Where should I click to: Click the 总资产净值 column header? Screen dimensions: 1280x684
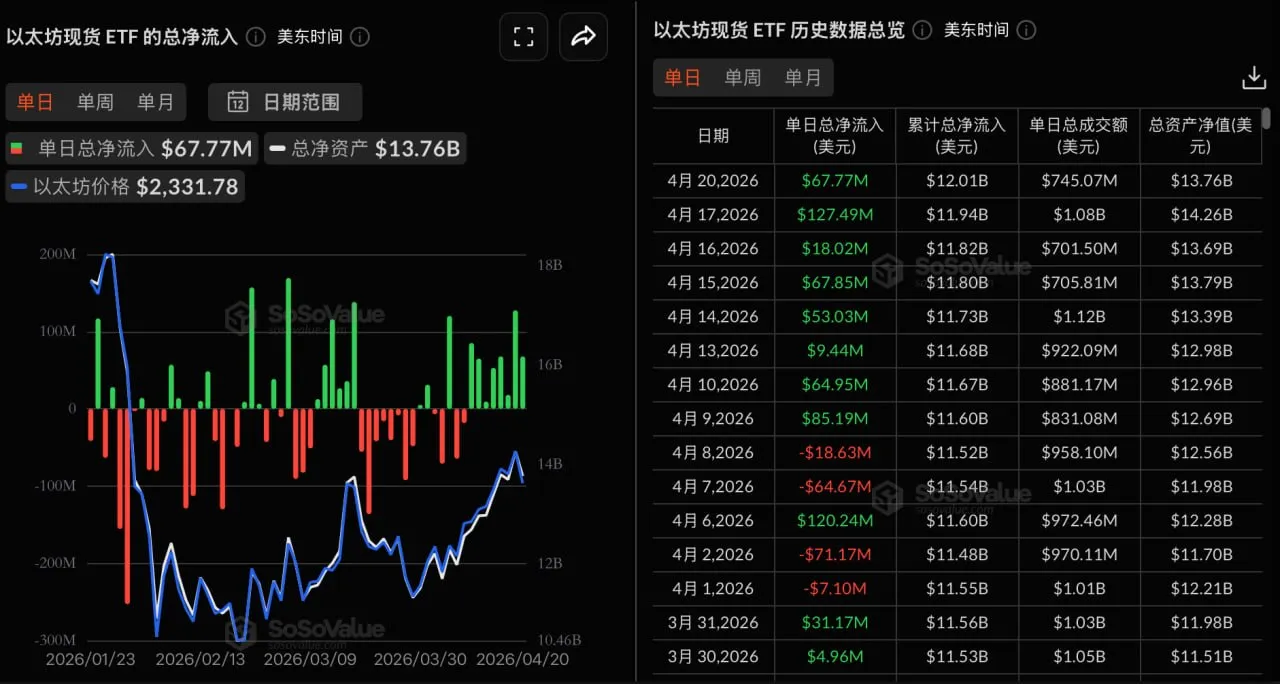click(x=1201, y=136)
